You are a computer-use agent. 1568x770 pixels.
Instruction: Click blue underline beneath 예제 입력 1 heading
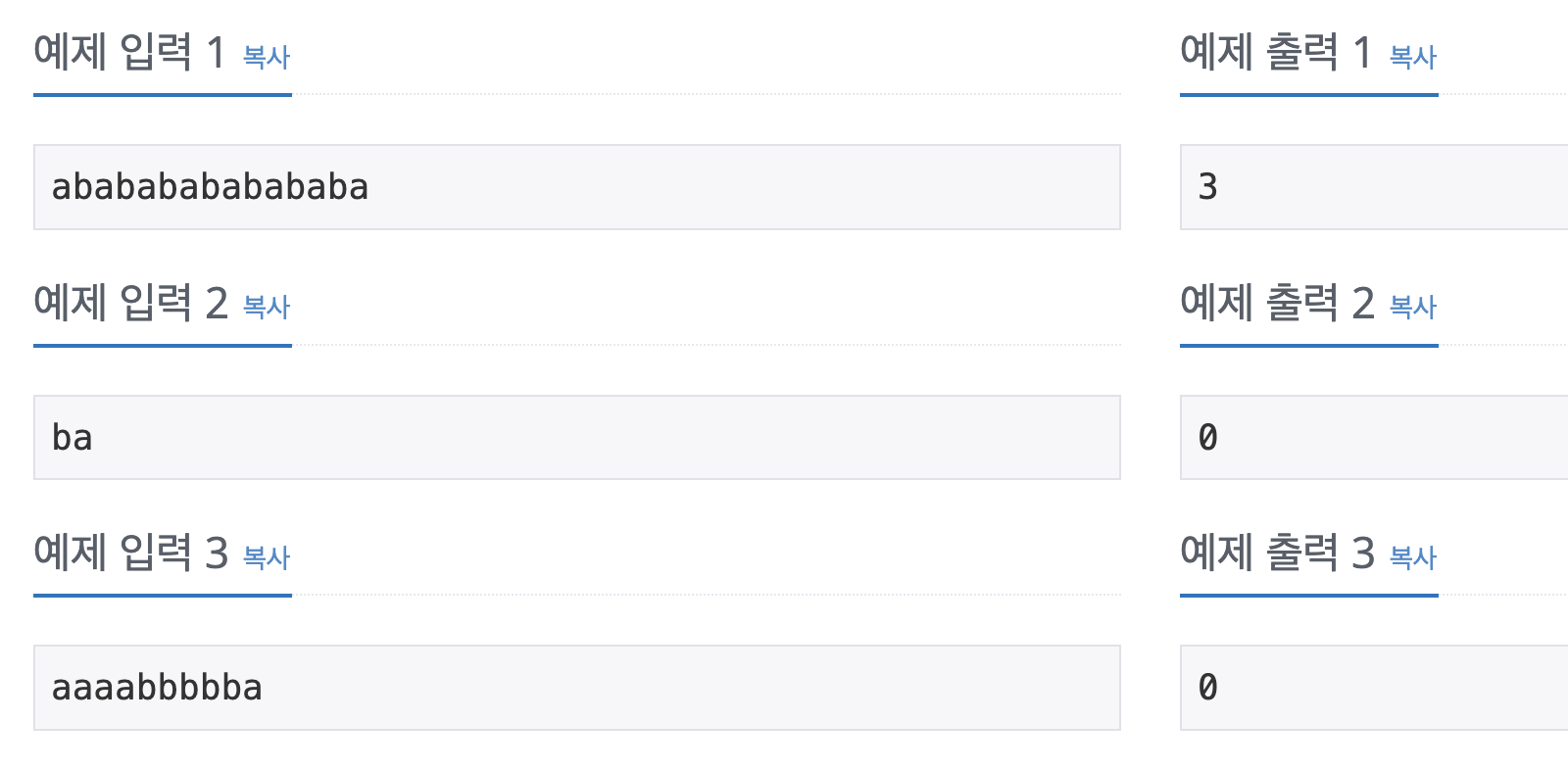(x=163, y=95)
